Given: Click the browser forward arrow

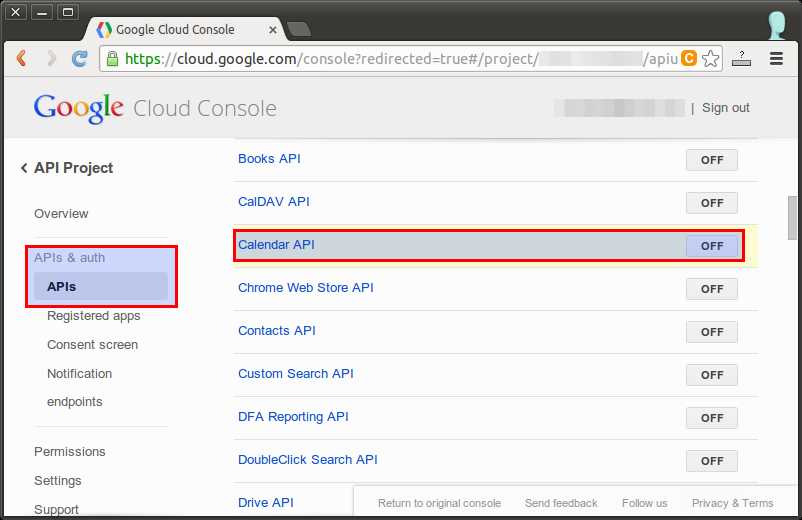Looking at the screenshot, I should [51, 58].
